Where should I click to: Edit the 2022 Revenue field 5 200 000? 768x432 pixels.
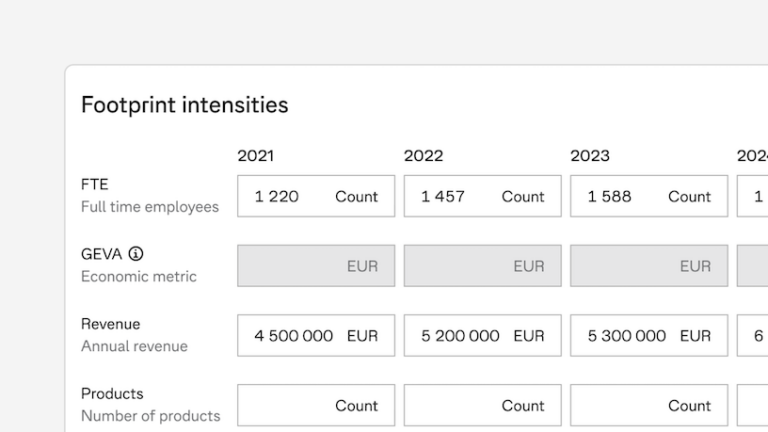(482, 336)
